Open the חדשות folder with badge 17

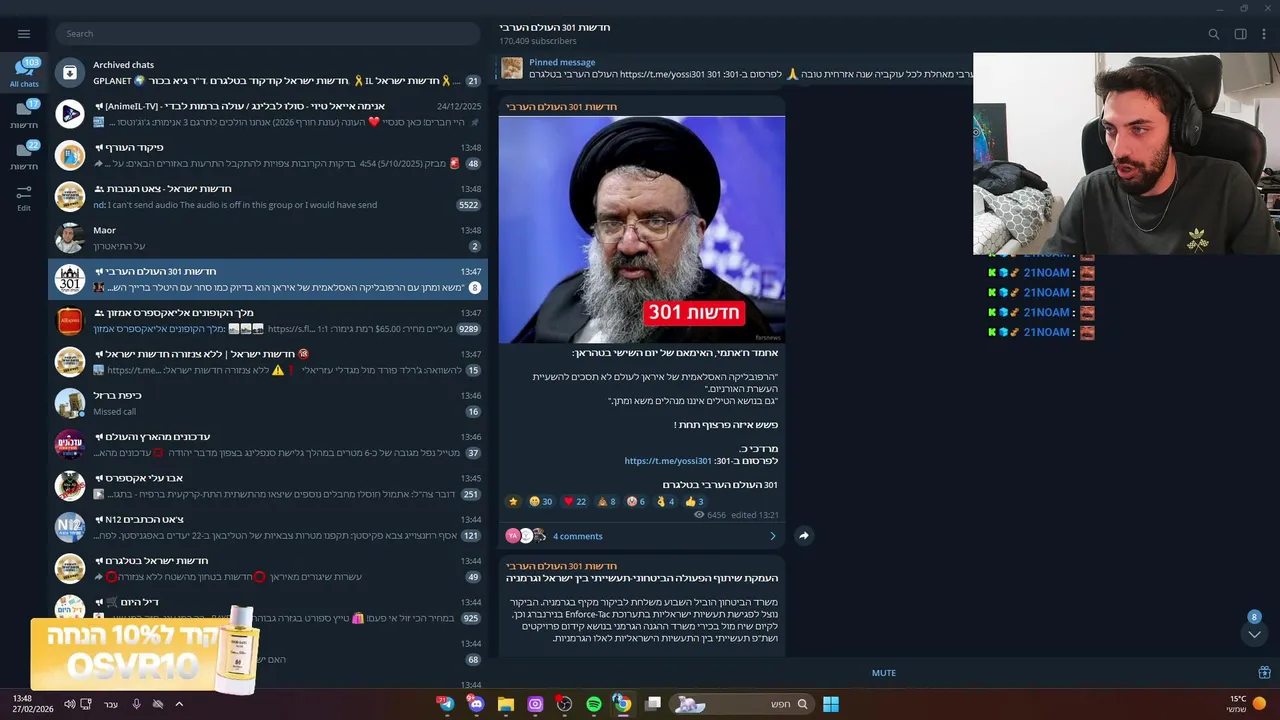pos(24,116)
